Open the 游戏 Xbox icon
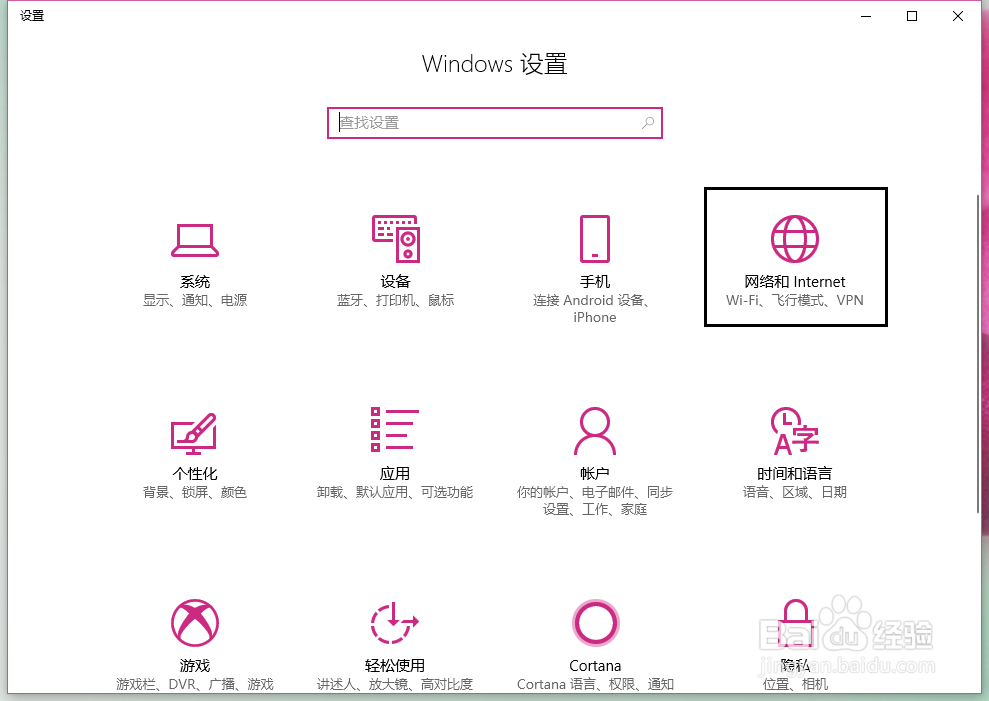 click(x=195, y=623)
